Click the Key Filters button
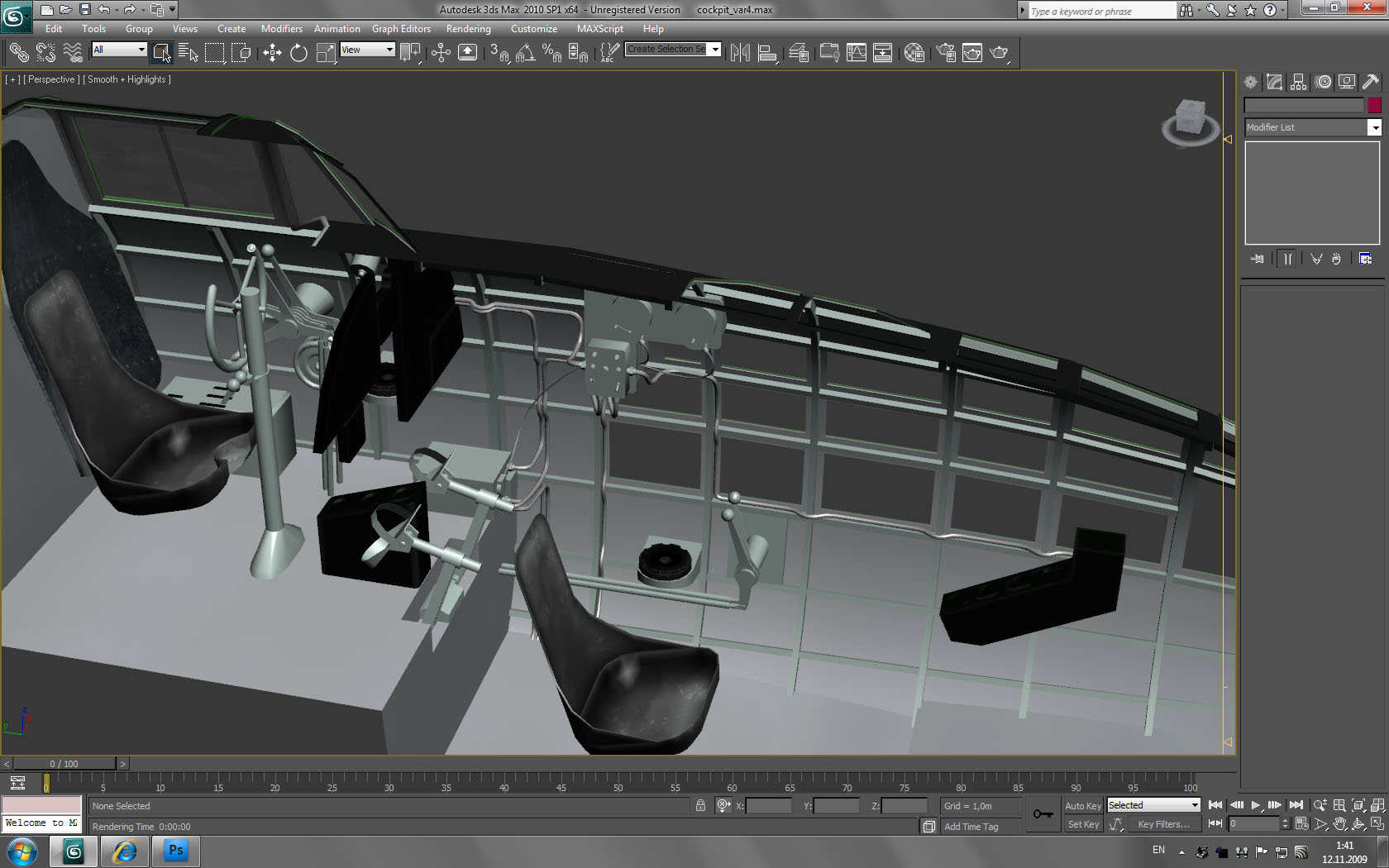Viewport: 1389px width, 868px height. coord(1163,824)
